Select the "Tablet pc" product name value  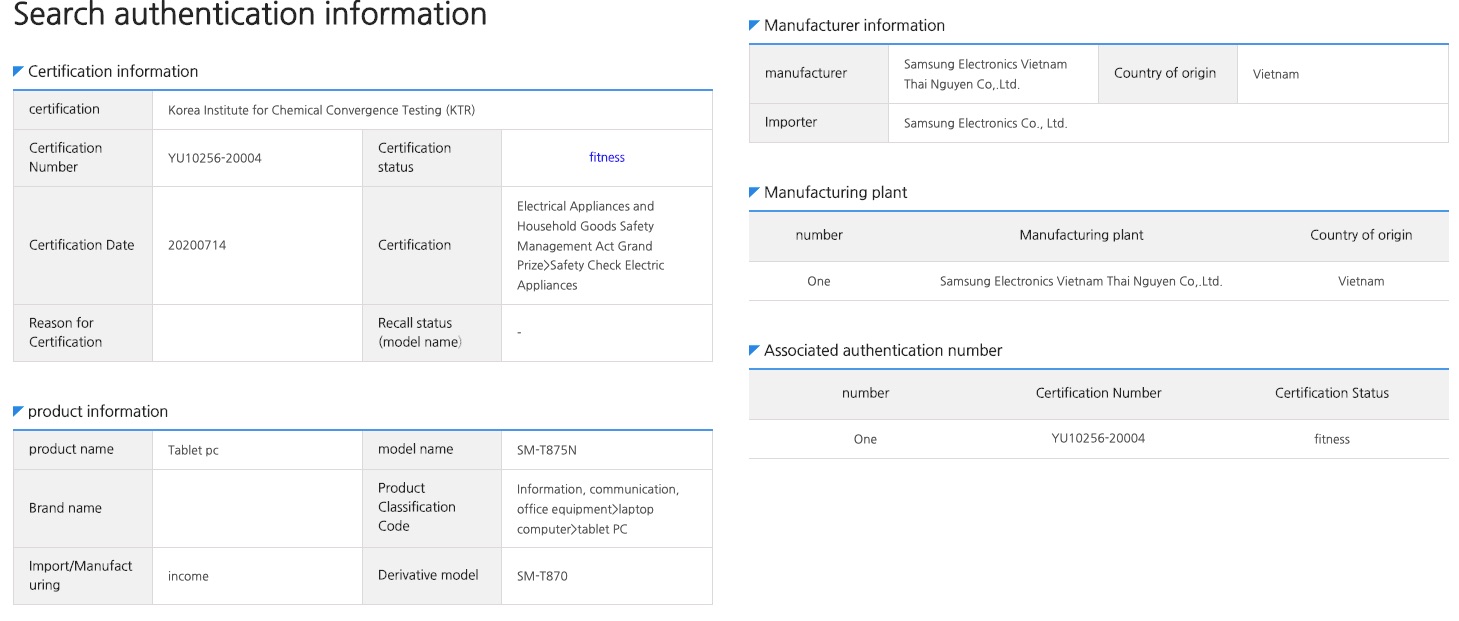coord(193,450)
